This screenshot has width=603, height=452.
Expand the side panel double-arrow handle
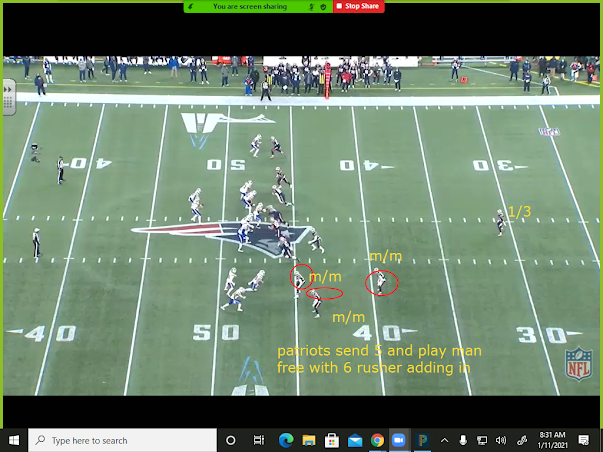[8, 90]
